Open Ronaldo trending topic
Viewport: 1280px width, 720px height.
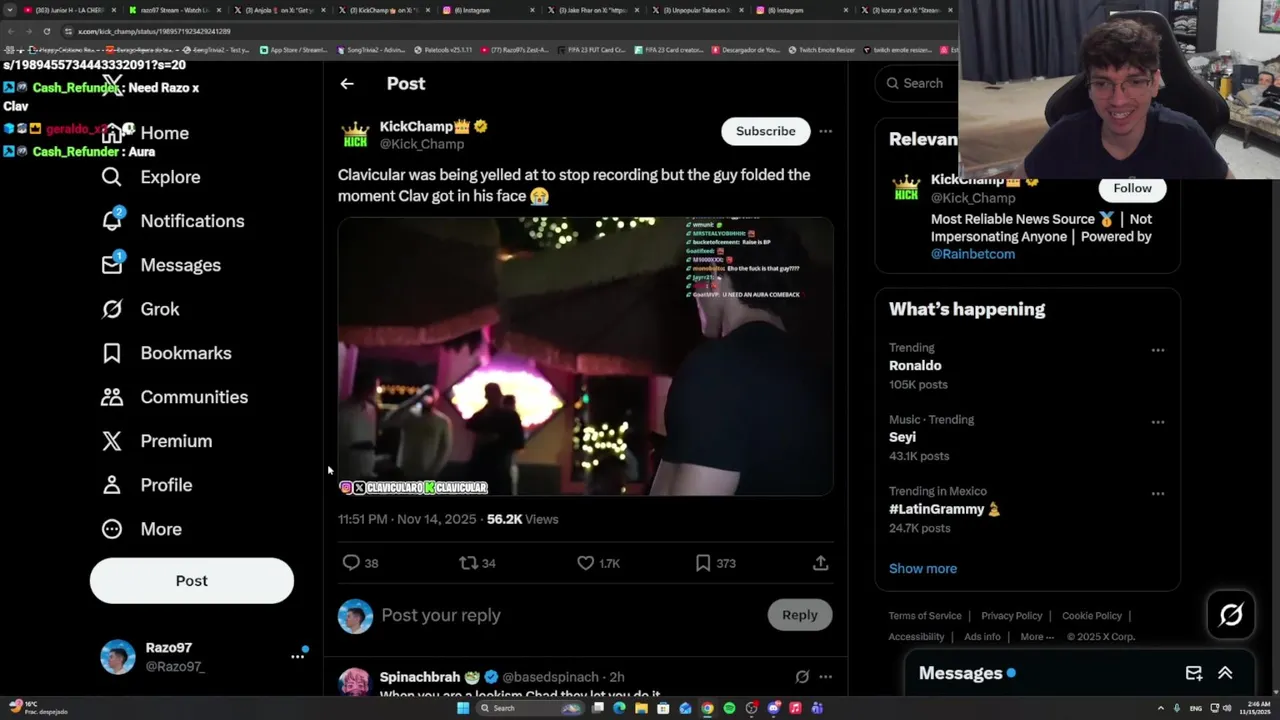[915, 366]
